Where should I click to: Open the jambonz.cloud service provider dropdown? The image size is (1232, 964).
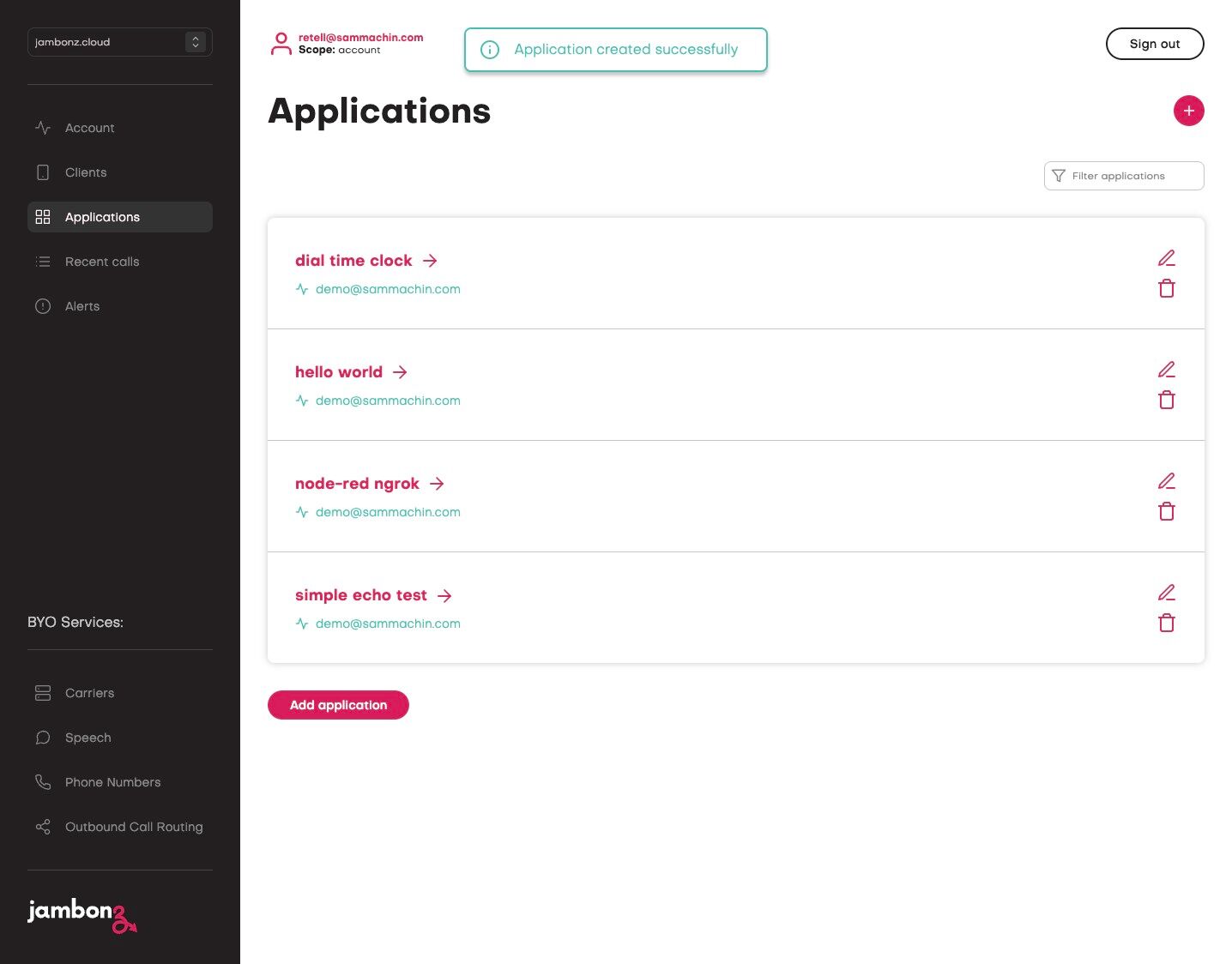pyautogui.click(x=120, y=42)
